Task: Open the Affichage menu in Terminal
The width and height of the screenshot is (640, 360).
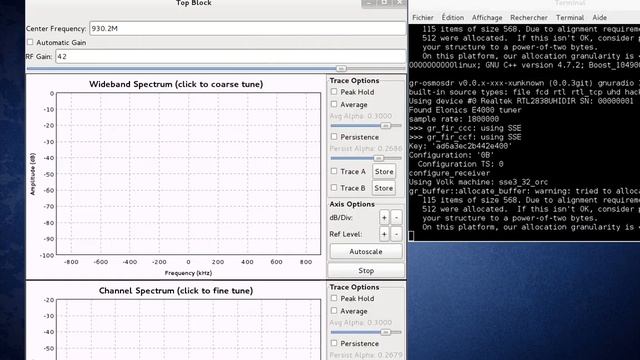Action: point(487,18)
